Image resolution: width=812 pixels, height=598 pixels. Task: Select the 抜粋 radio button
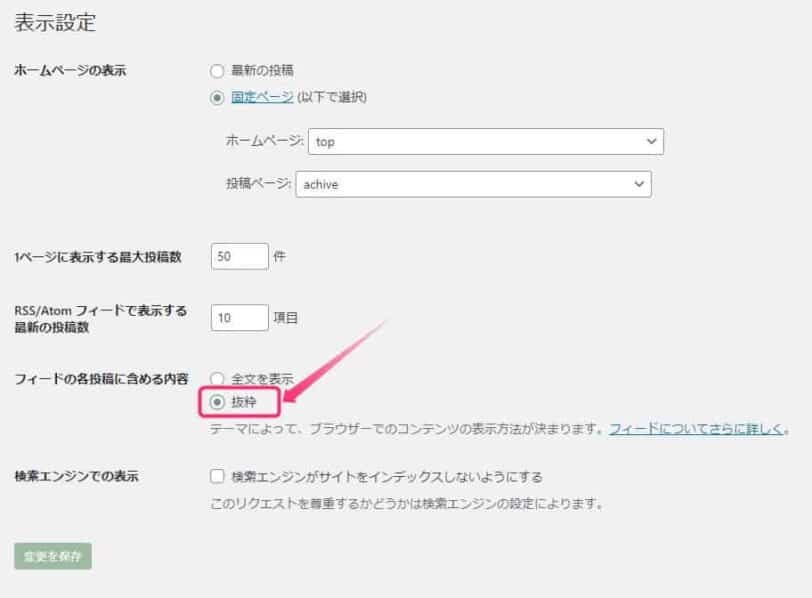click(x=217, y=402)
